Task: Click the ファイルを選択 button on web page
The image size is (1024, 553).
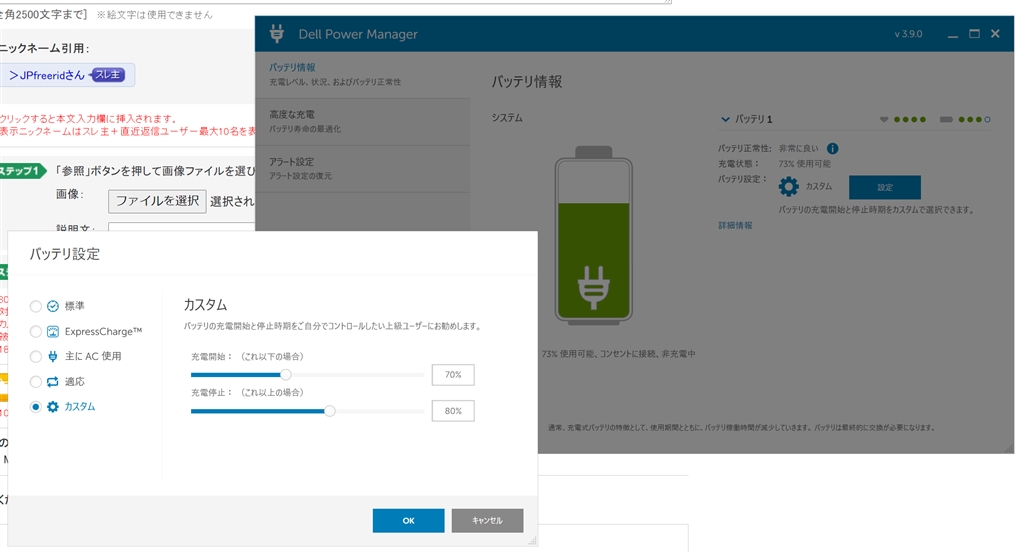Action: (157, 201)
